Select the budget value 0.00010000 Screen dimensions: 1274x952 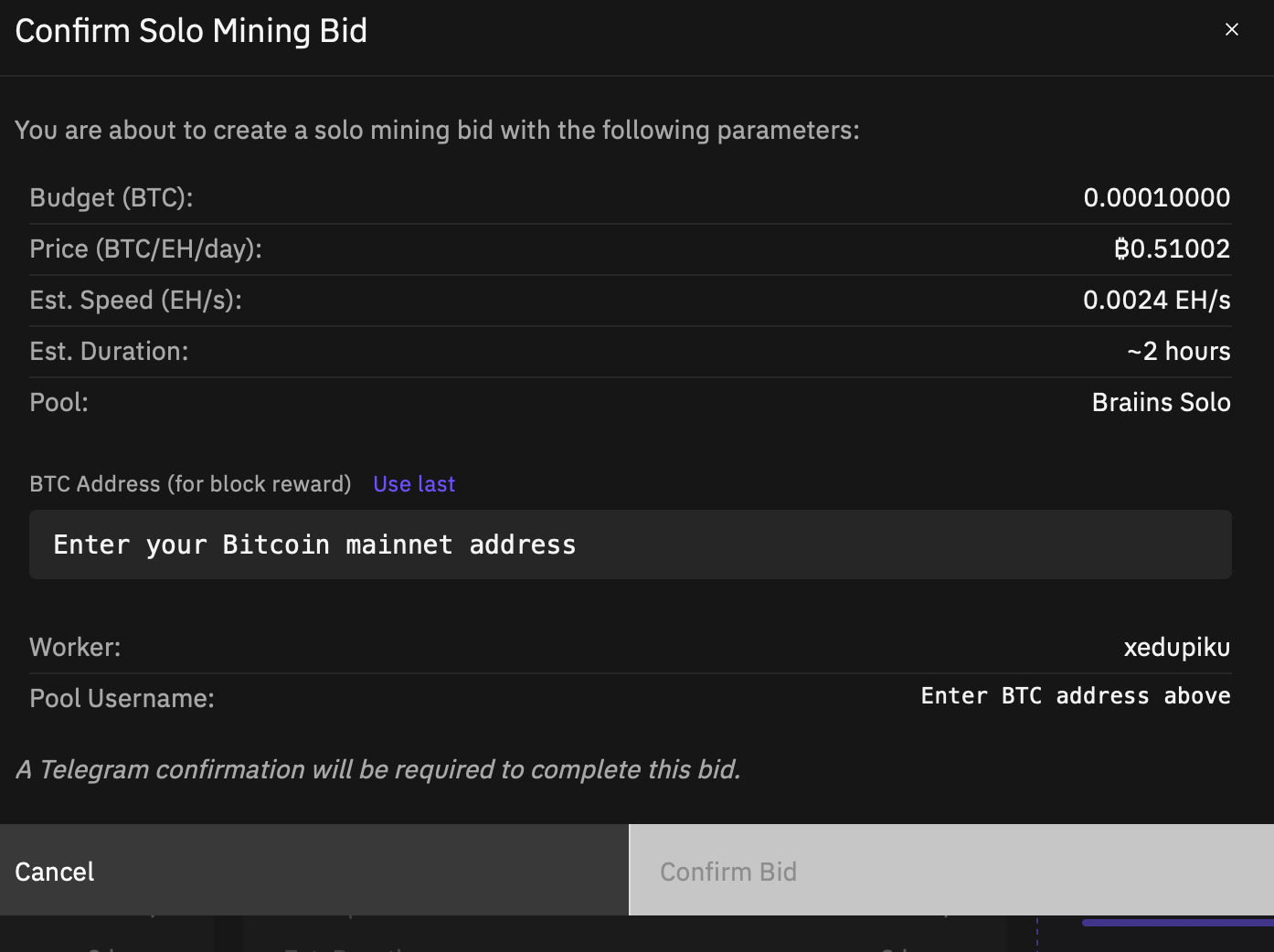(1156, 197)
